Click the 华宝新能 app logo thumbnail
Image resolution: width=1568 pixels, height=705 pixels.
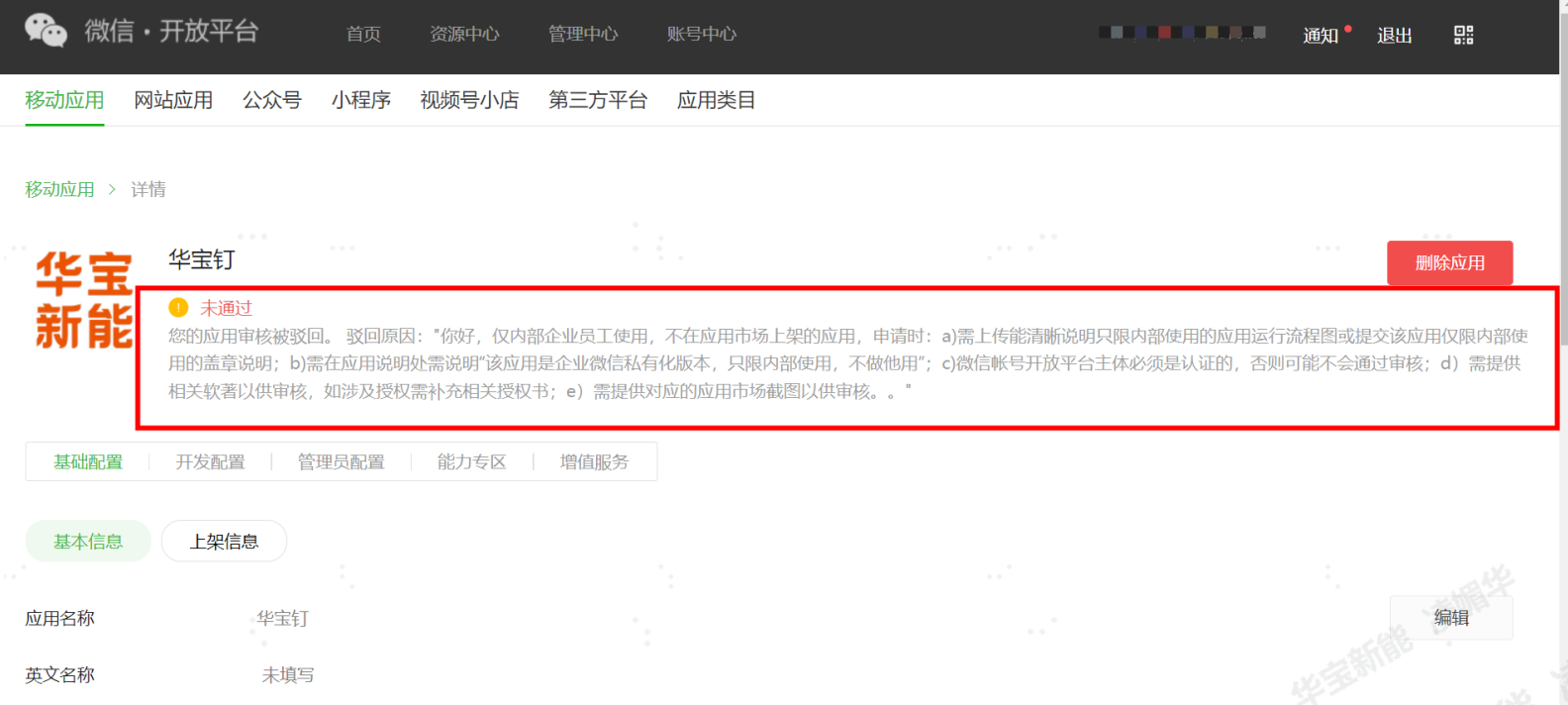tap(84, 300)
